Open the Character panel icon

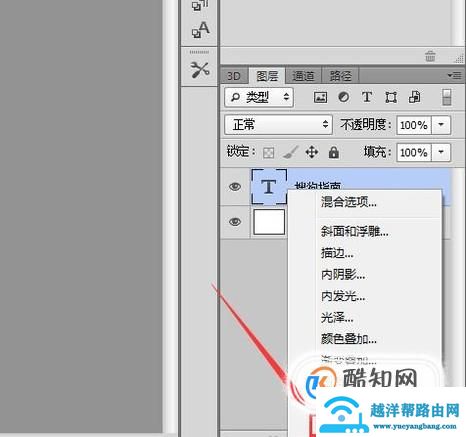[x=200, y=30]
